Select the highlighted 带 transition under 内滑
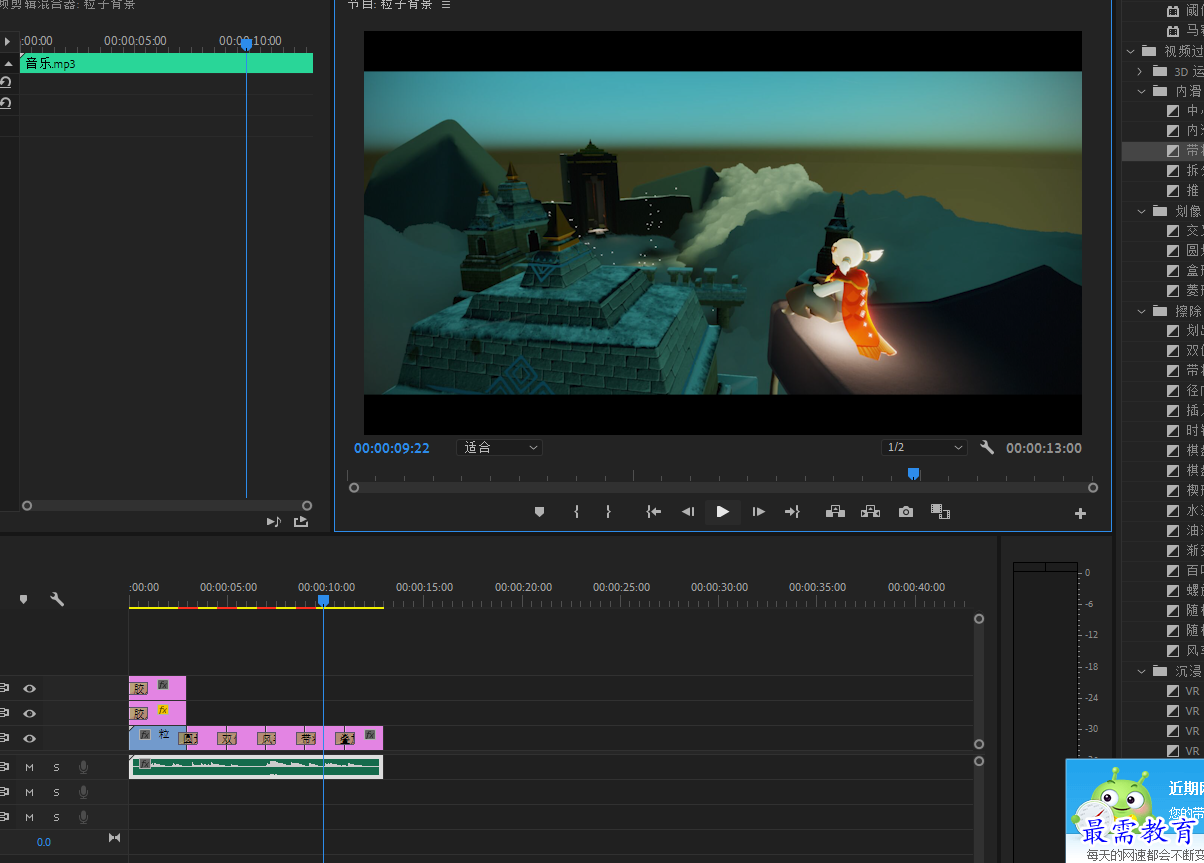The image size is (1204, 863). point(1163,151)
